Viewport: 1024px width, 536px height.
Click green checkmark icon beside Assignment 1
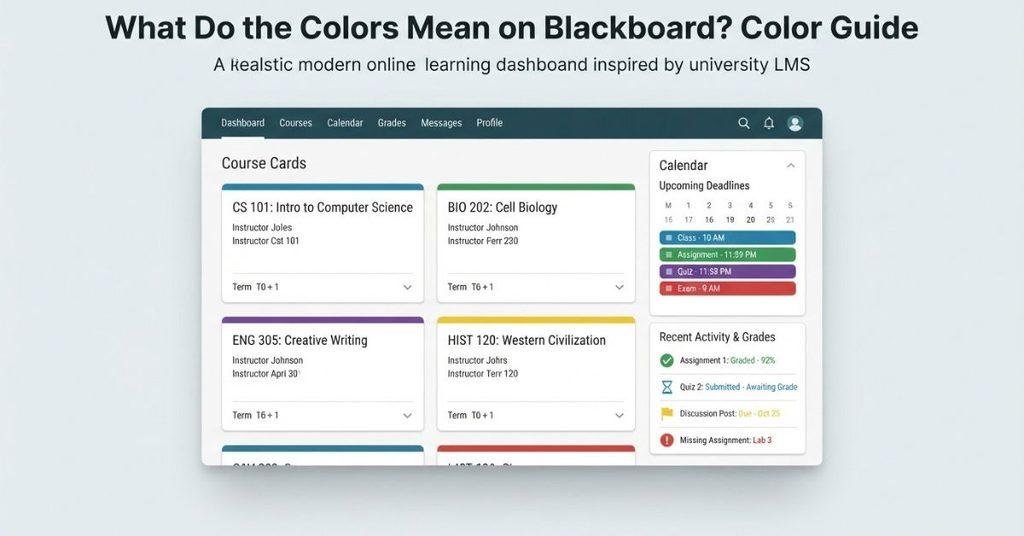tap(666, 360)
